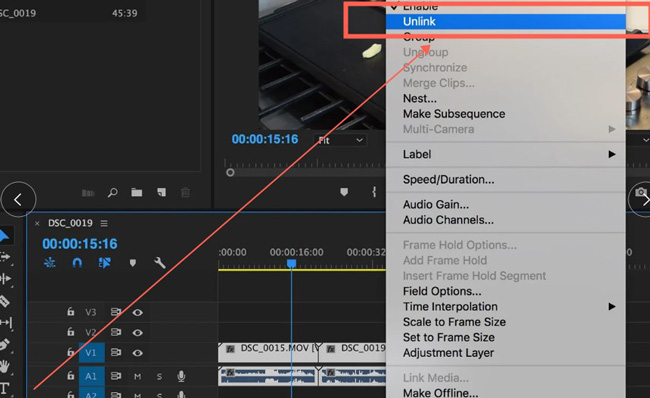Image resolution: width=650 pixels, height=398 pixels.
Task: Choose Set to Frame Size
Action: coord(449,337)
